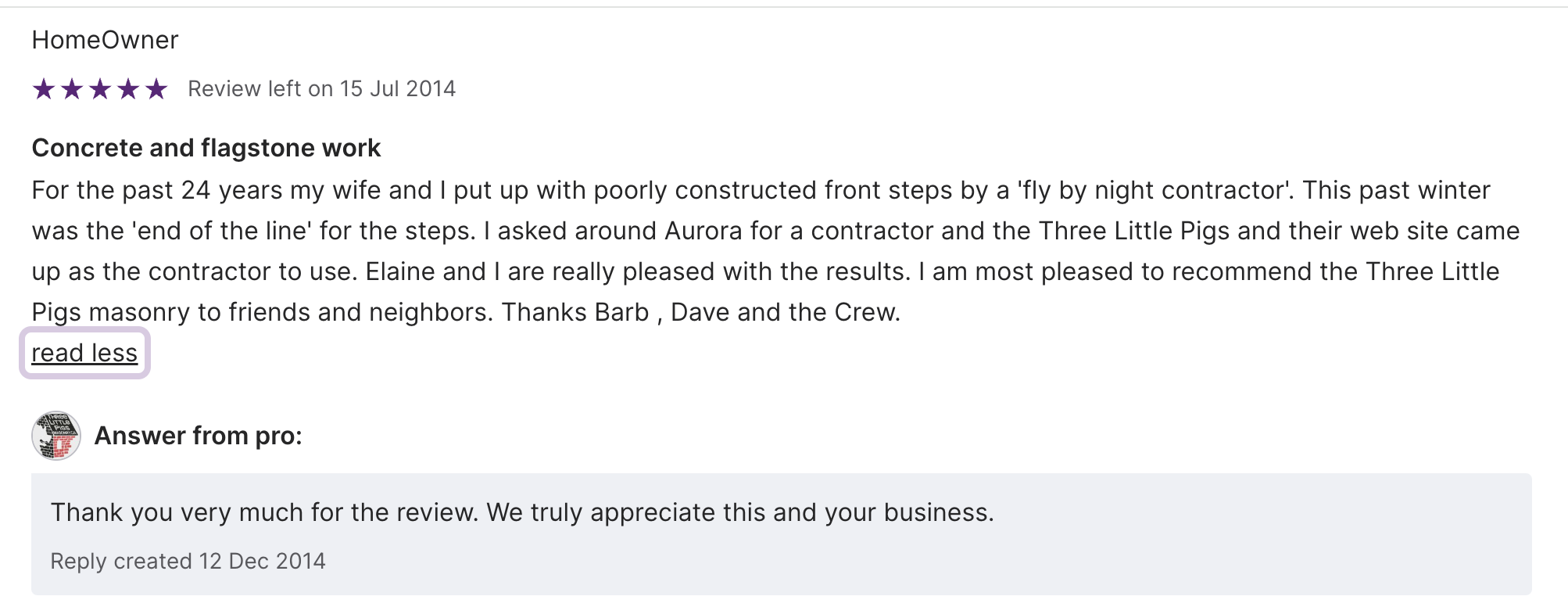Click the first purple rating star
The image size is (1568, 607).
pos(44,89)
